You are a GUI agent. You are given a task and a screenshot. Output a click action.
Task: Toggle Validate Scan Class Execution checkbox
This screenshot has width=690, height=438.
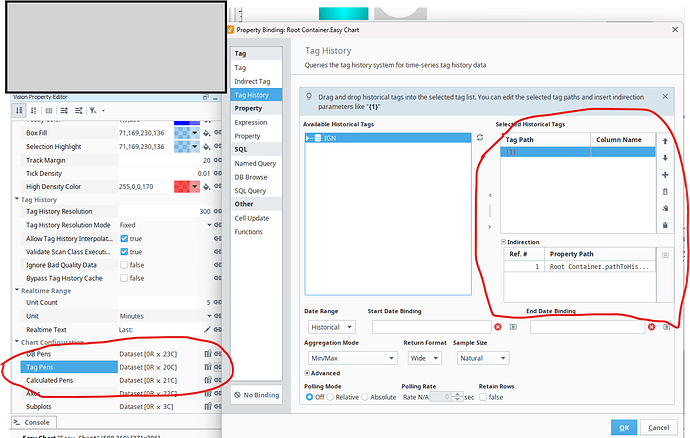[x=124, y=252]
